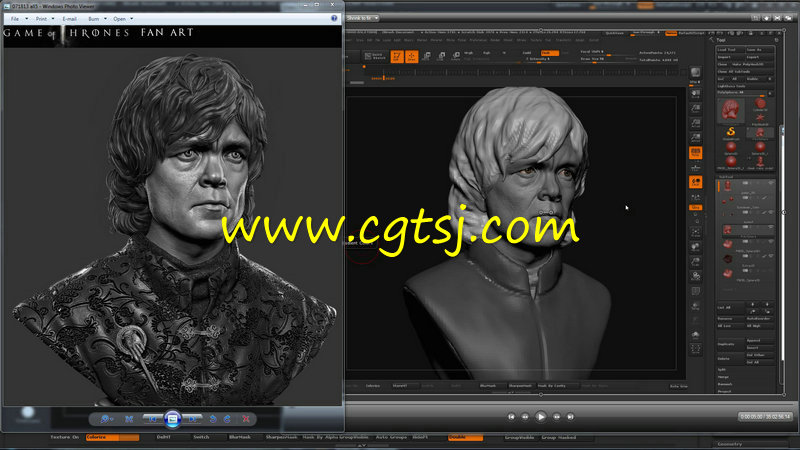
Task: Click Load Tool button
Action: coord(730,49)
